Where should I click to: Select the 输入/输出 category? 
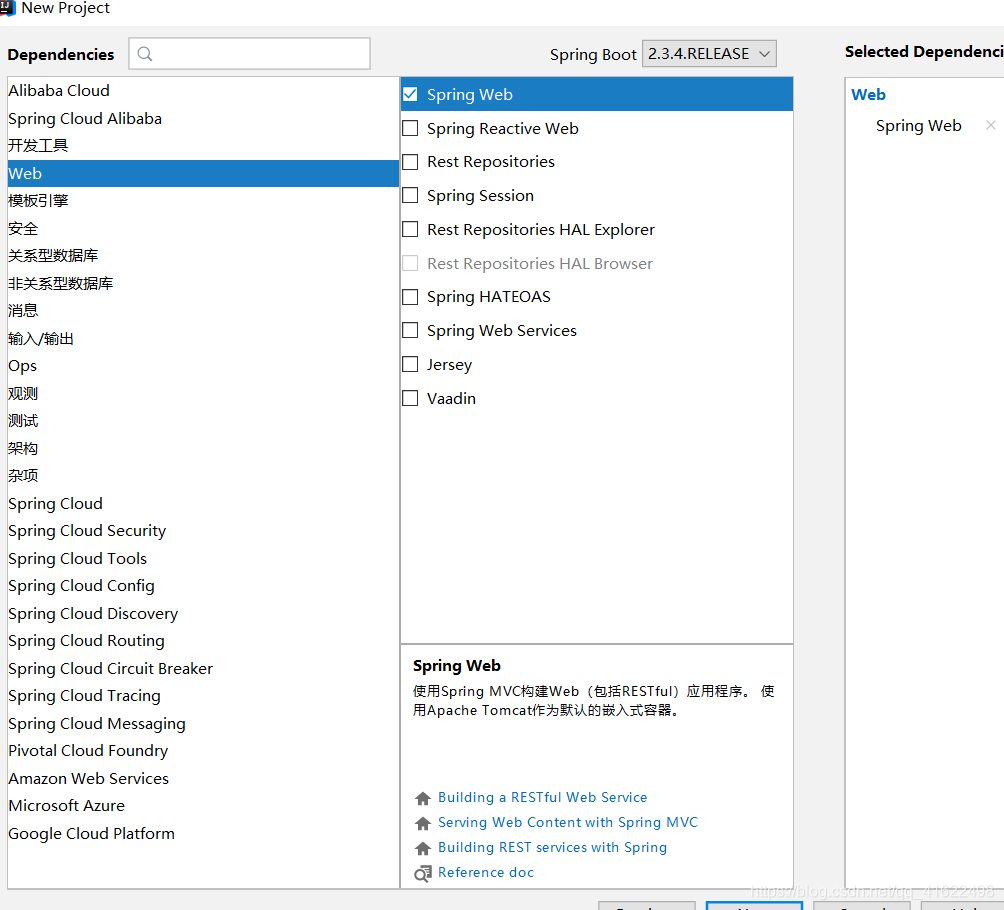pyautogui.click(x=203, y=338)
